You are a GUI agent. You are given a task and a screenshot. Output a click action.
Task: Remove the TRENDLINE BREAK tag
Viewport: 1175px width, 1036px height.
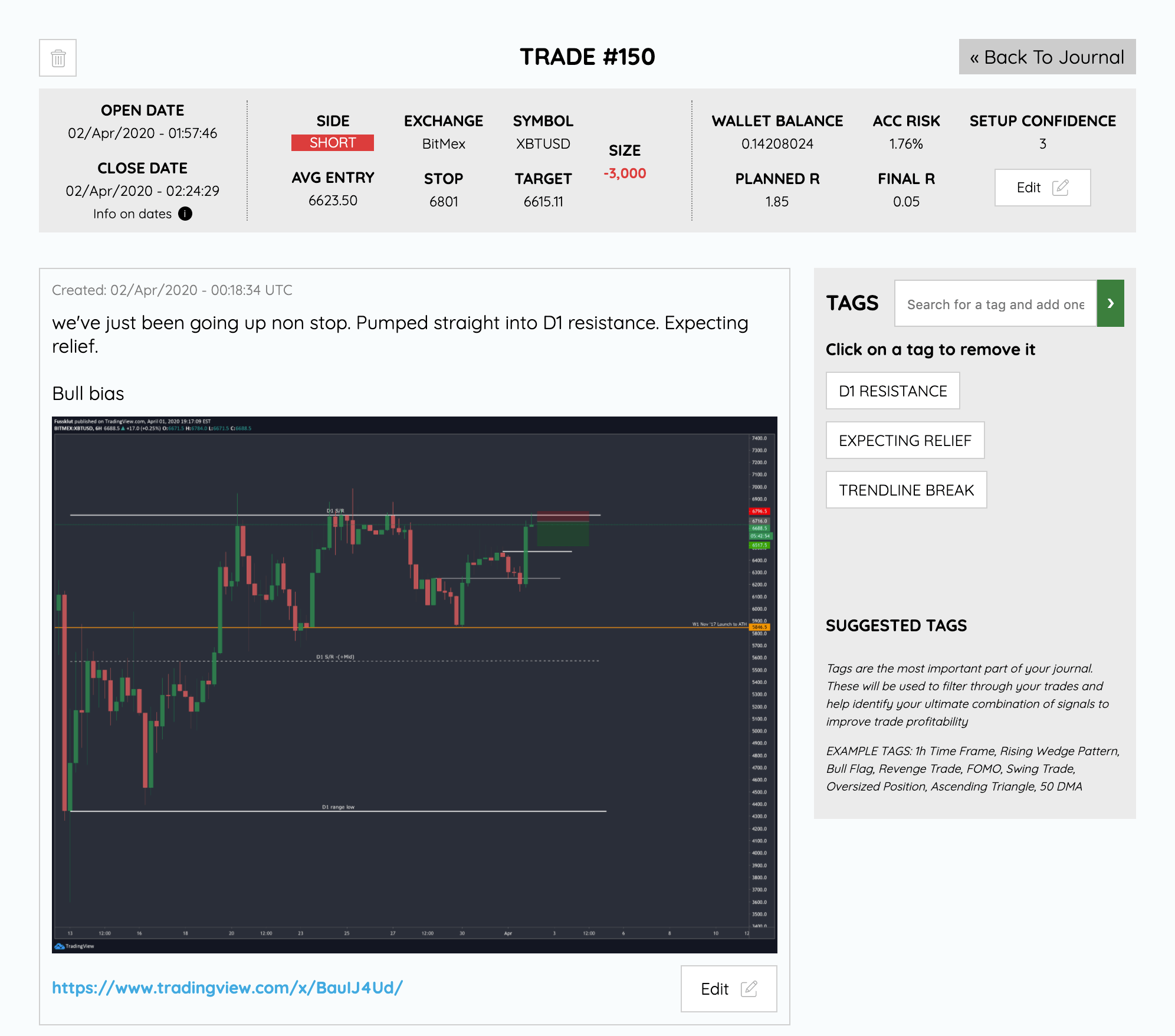905,490
